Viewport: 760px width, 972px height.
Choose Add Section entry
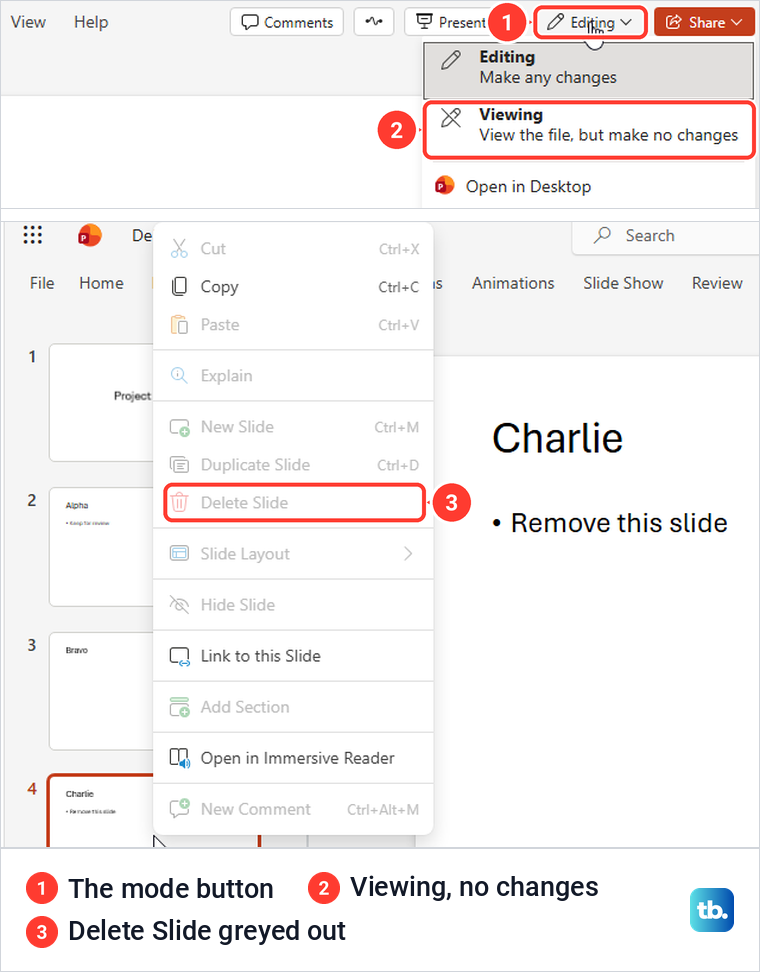293,707
